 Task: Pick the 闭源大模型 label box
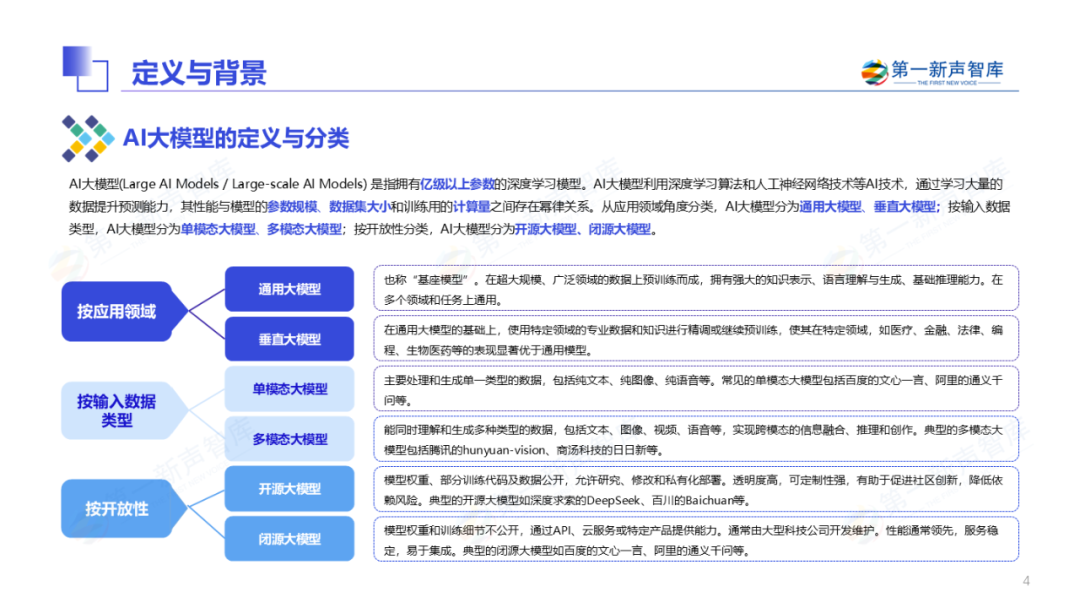pos(289,539)
